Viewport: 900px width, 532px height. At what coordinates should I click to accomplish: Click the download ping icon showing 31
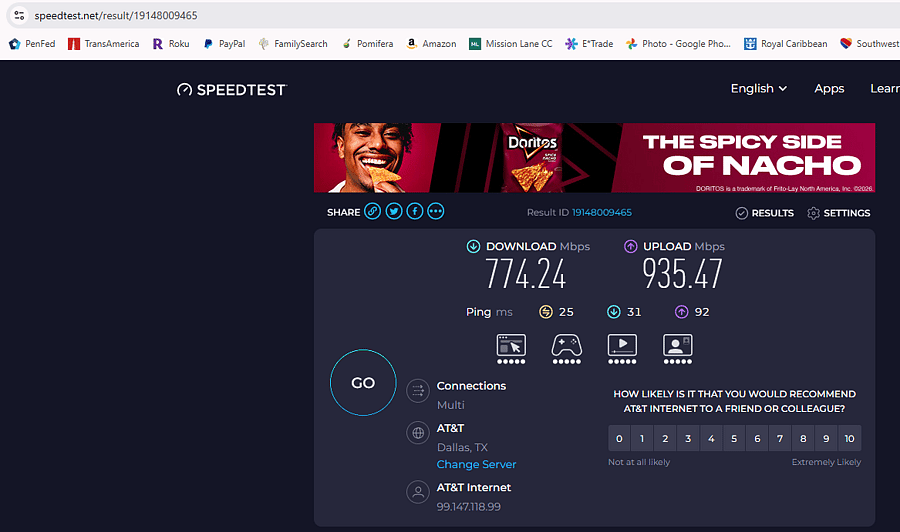(x=614, y=312)
